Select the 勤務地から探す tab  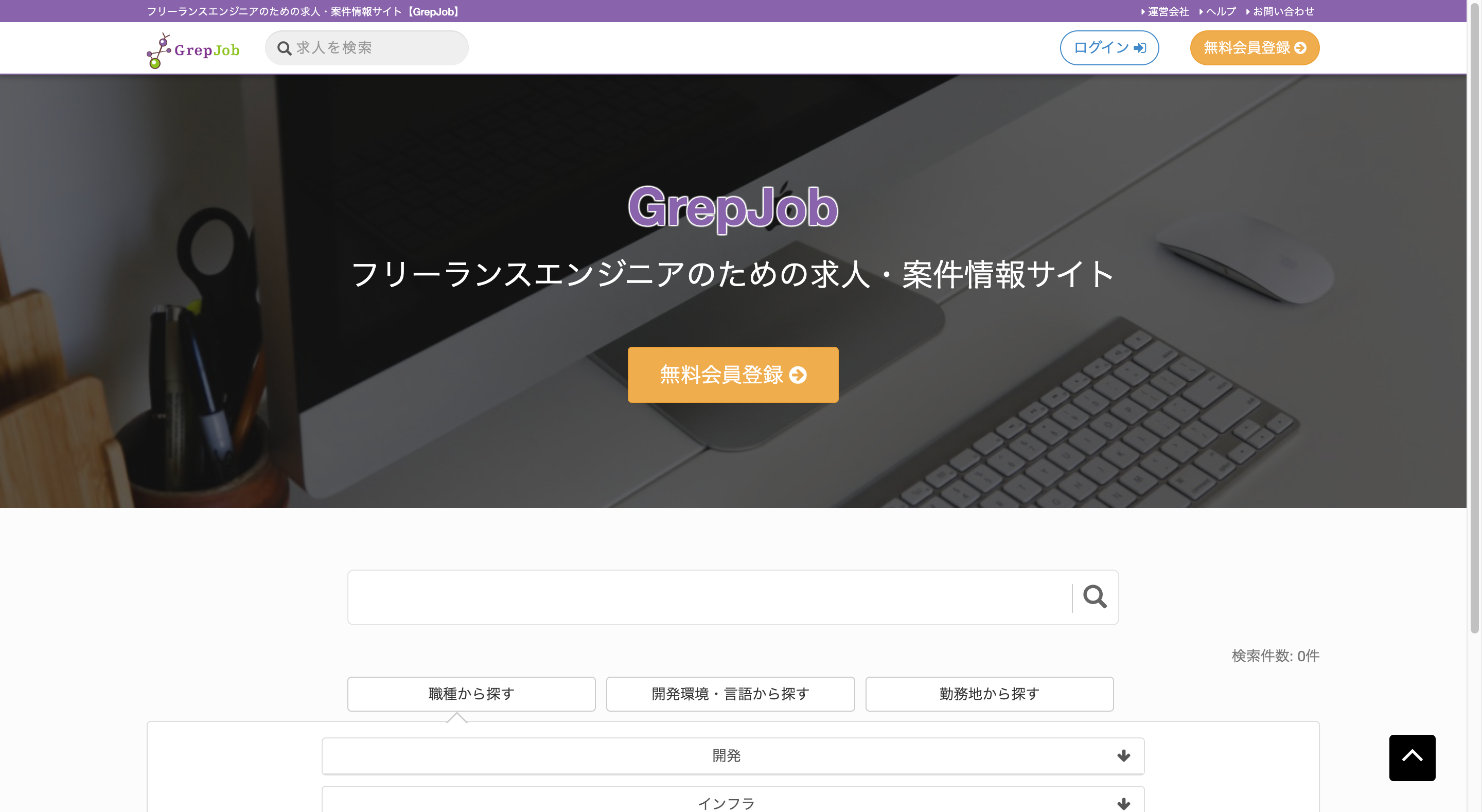point(989,694)
